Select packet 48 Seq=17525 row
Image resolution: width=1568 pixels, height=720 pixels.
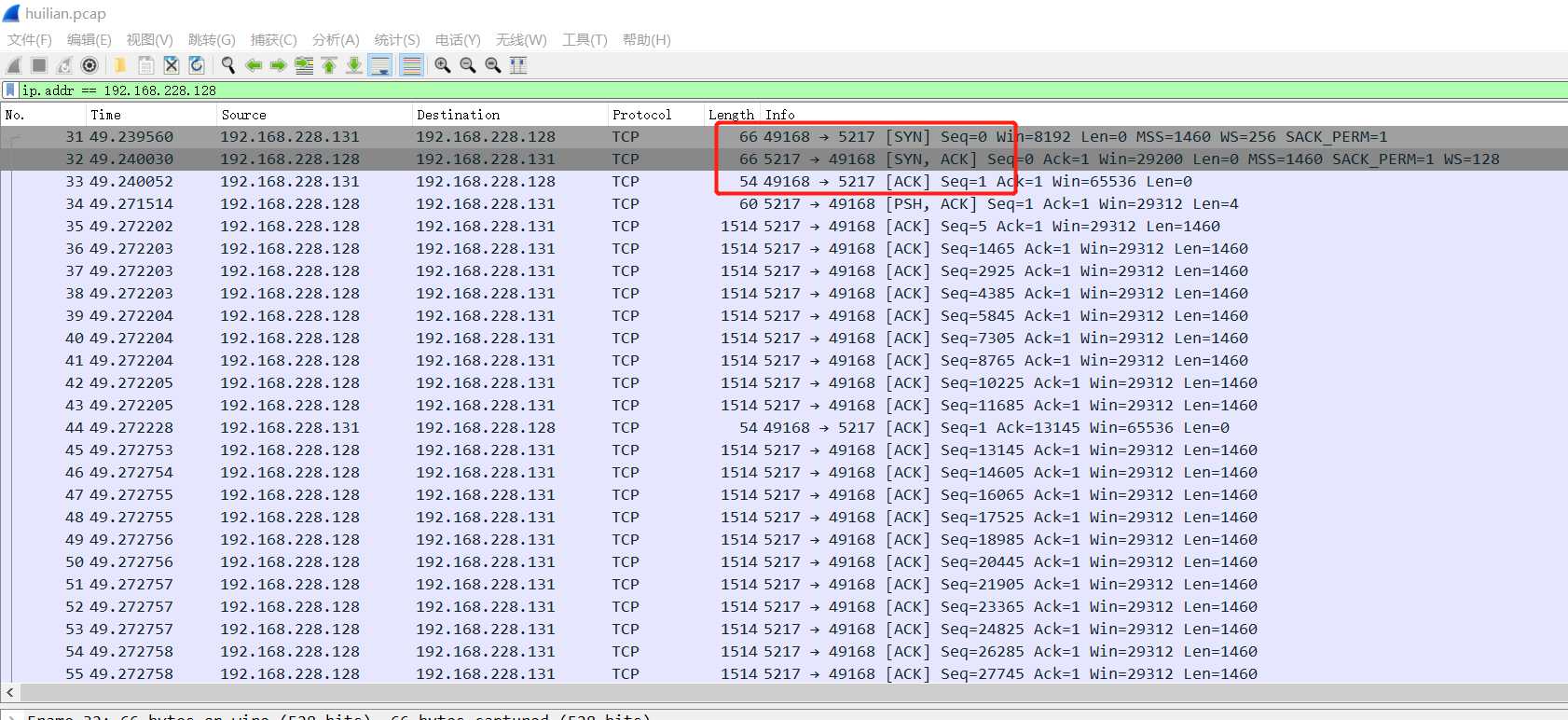[x=784, y=518]
